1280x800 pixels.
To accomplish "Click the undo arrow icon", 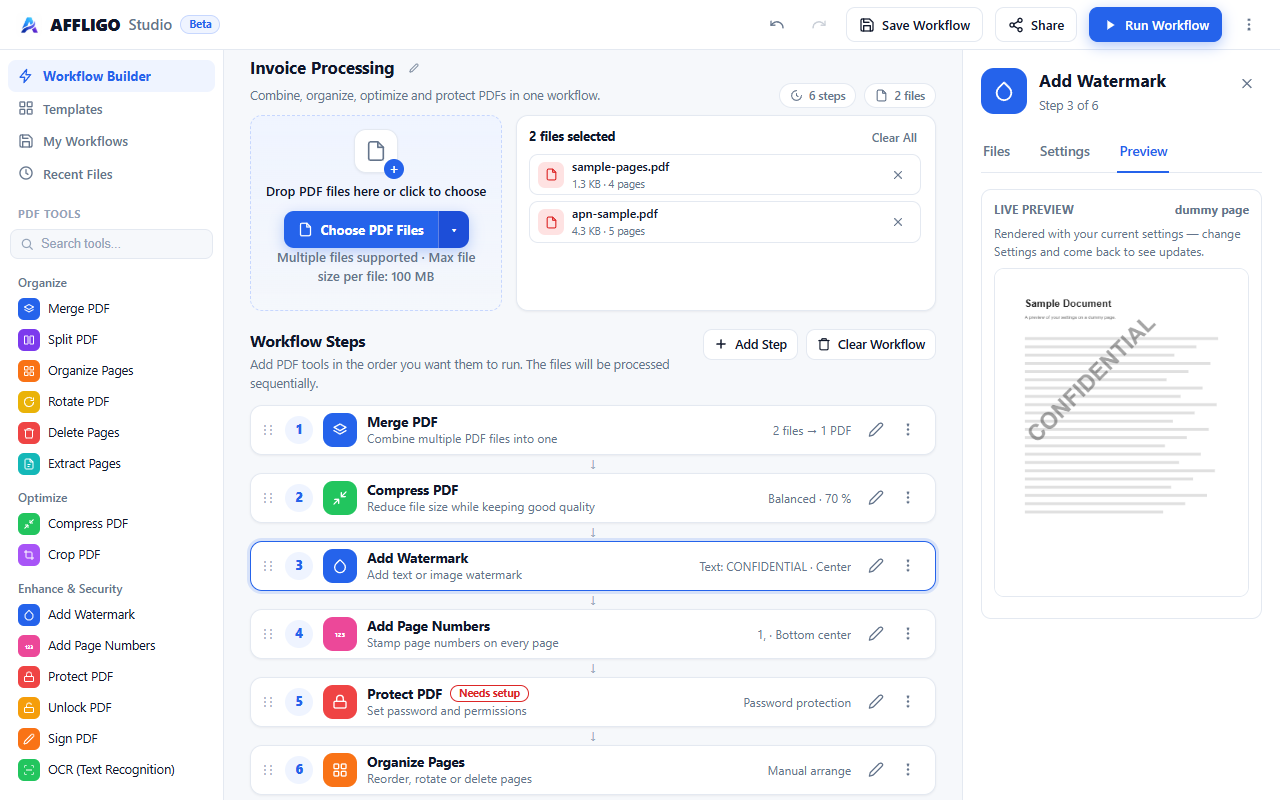I will 777,25.
